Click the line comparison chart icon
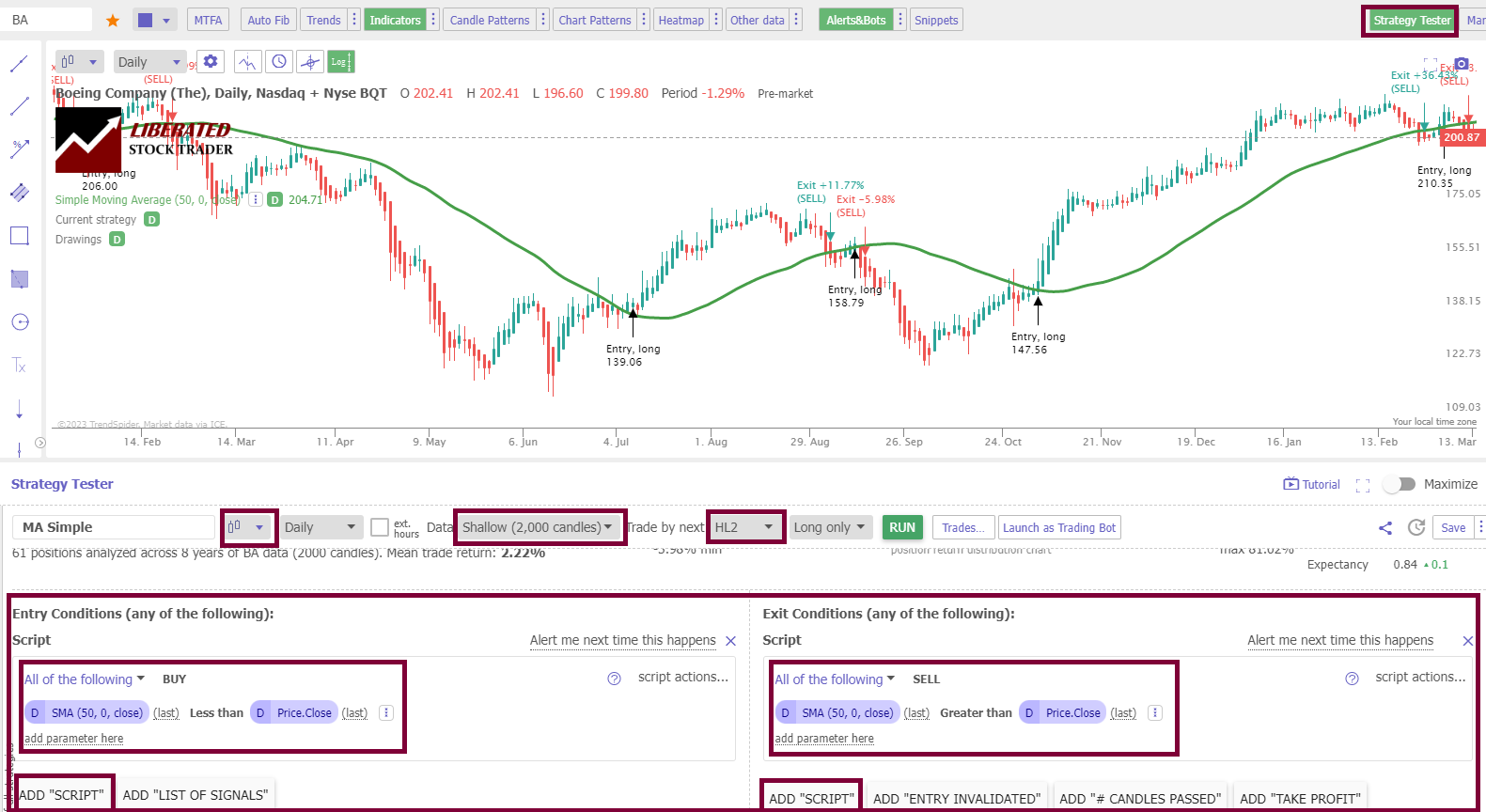The width and height of the screenshot is (1486, 812). click(x=247, y=62)
